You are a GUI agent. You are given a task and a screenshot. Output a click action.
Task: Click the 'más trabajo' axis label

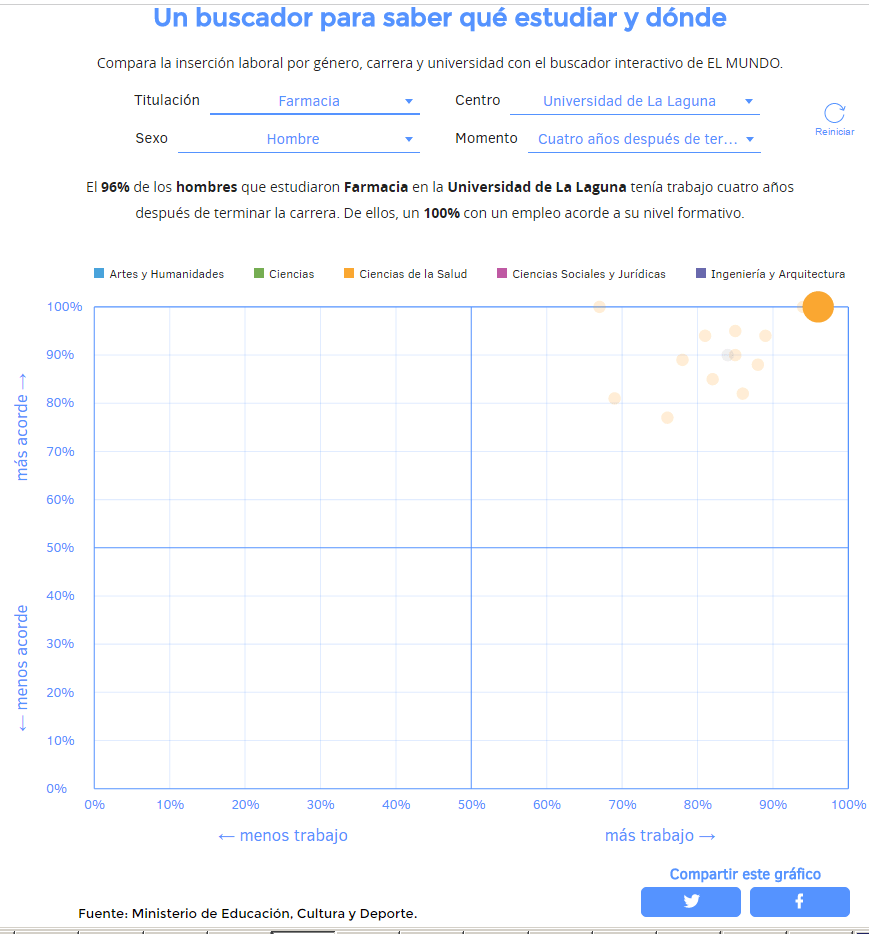660,835
